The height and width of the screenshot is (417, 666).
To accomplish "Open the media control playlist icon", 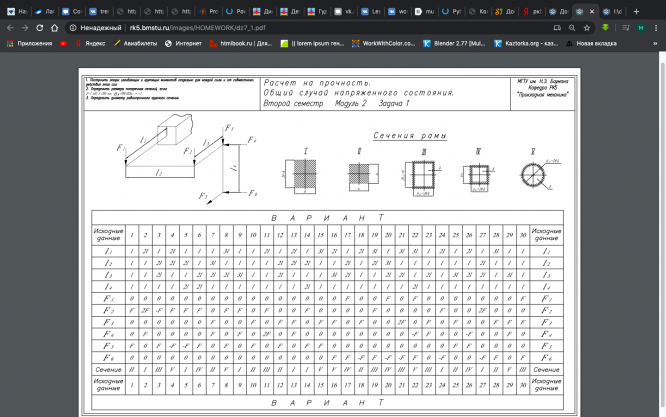I will [626, 28].
